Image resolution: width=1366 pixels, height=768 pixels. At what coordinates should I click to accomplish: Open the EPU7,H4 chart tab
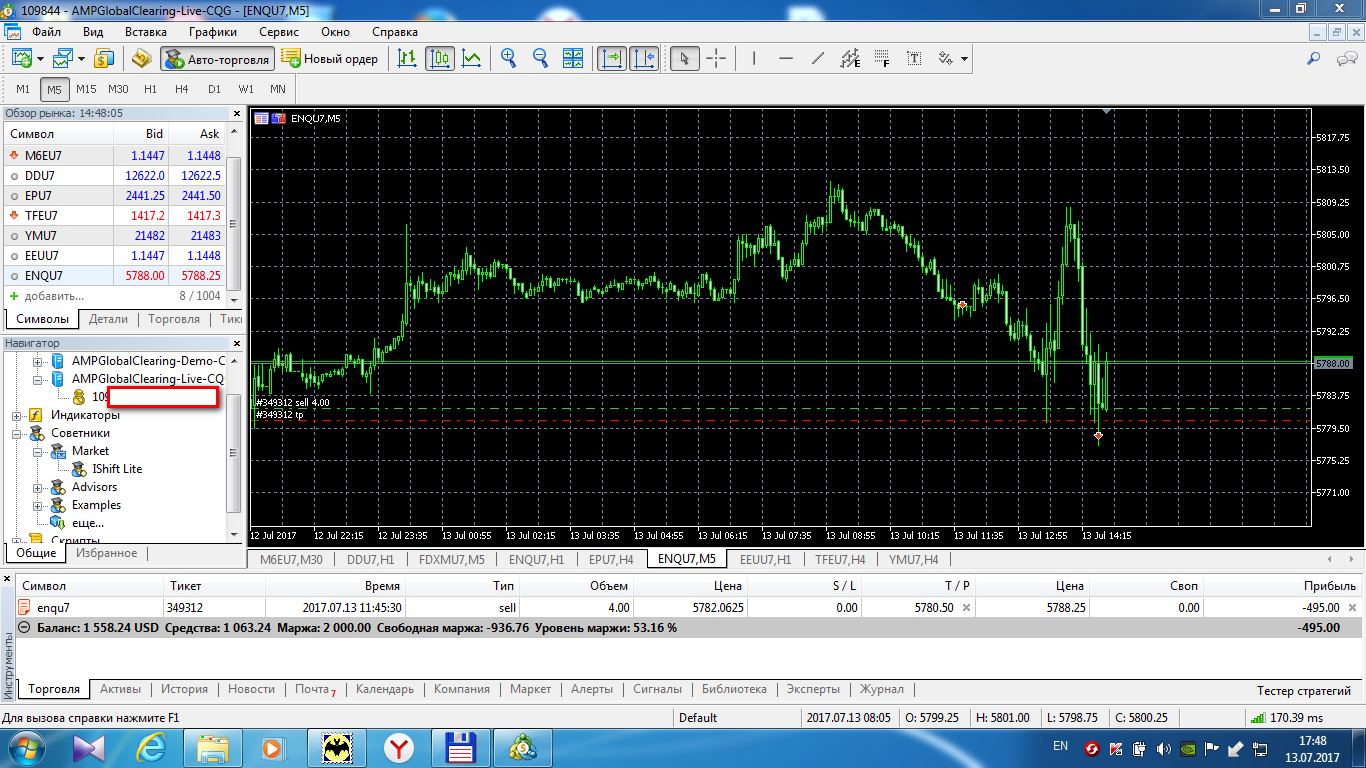611,560
